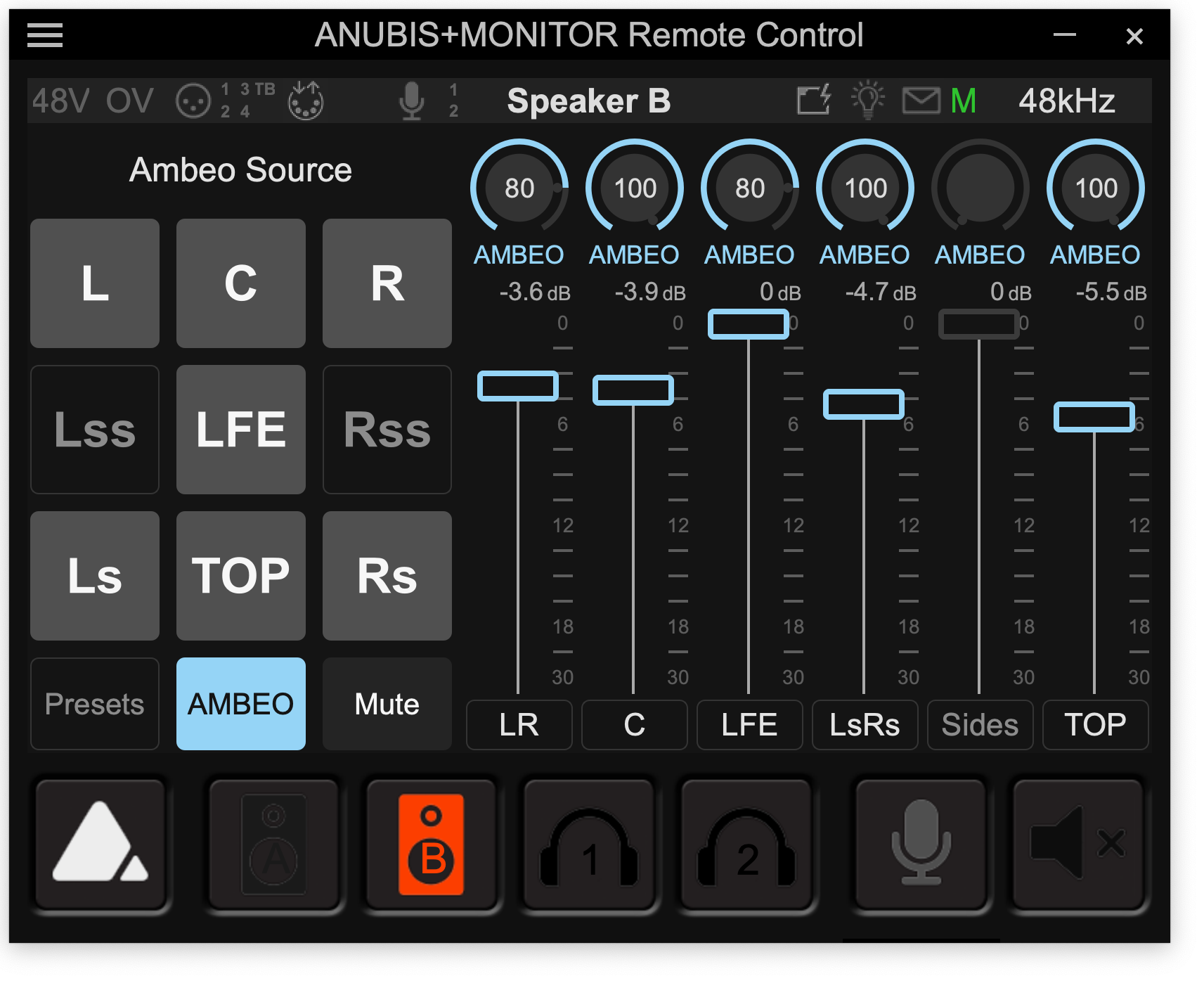Click the -3.9 dB level value
The height and width of the screenshot is (983, 1204).
pyautogui.click(x=650, y=292)
